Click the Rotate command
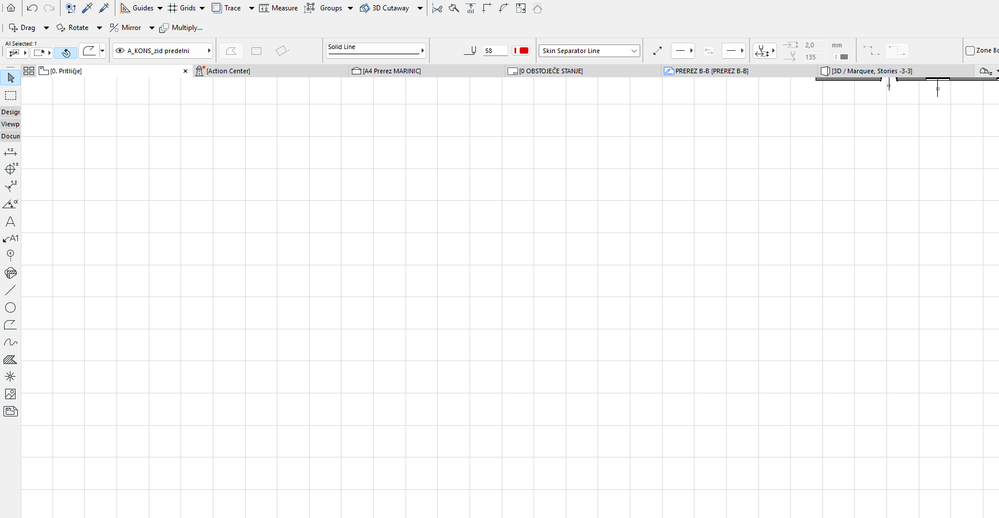 tap(72, 27)
